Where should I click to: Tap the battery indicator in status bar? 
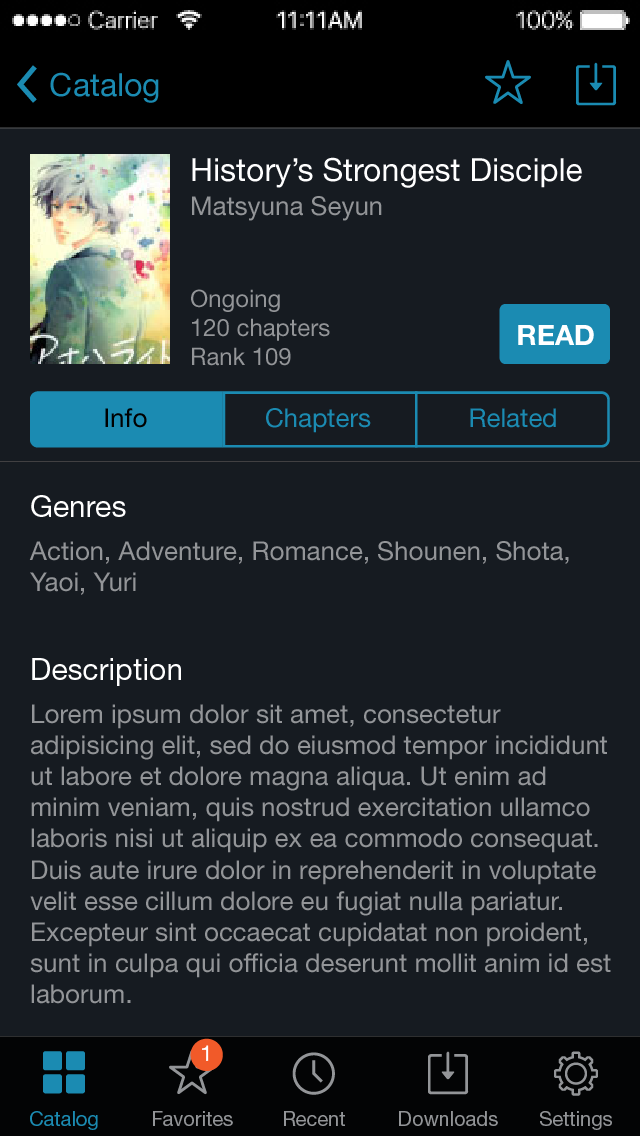coord(604,20)
